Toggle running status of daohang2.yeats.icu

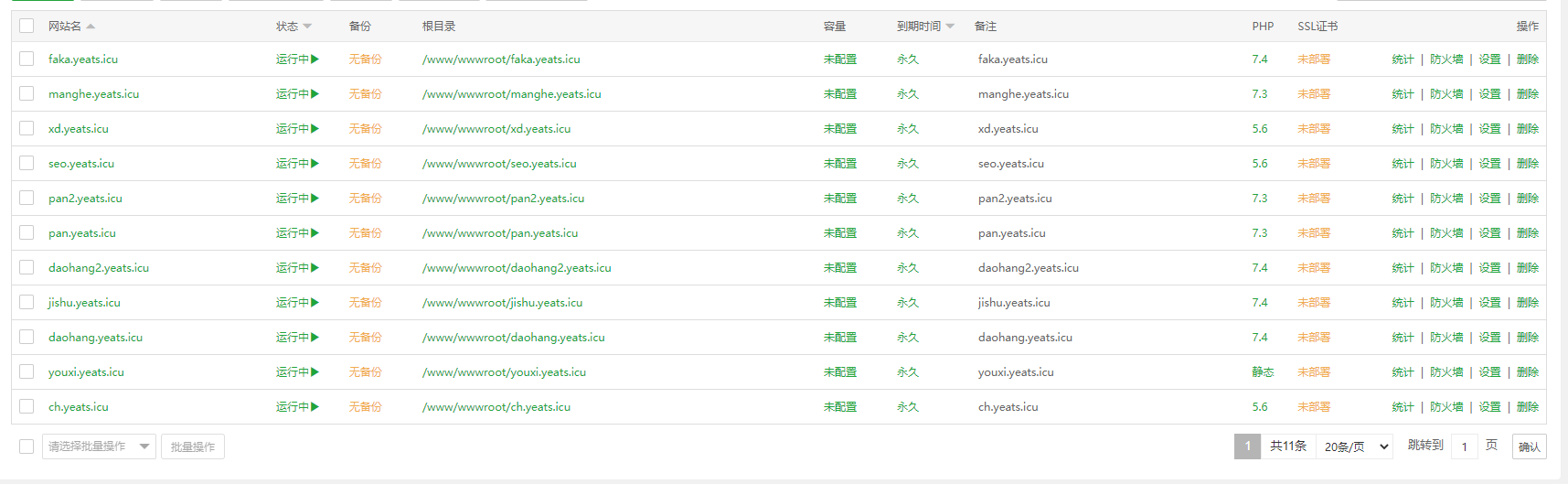pos(297,268)
